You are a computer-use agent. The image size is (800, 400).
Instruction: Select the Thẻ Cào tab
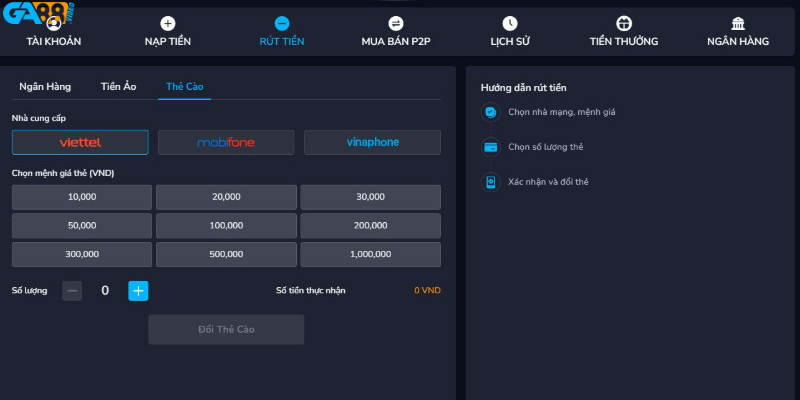pos(185,87)
